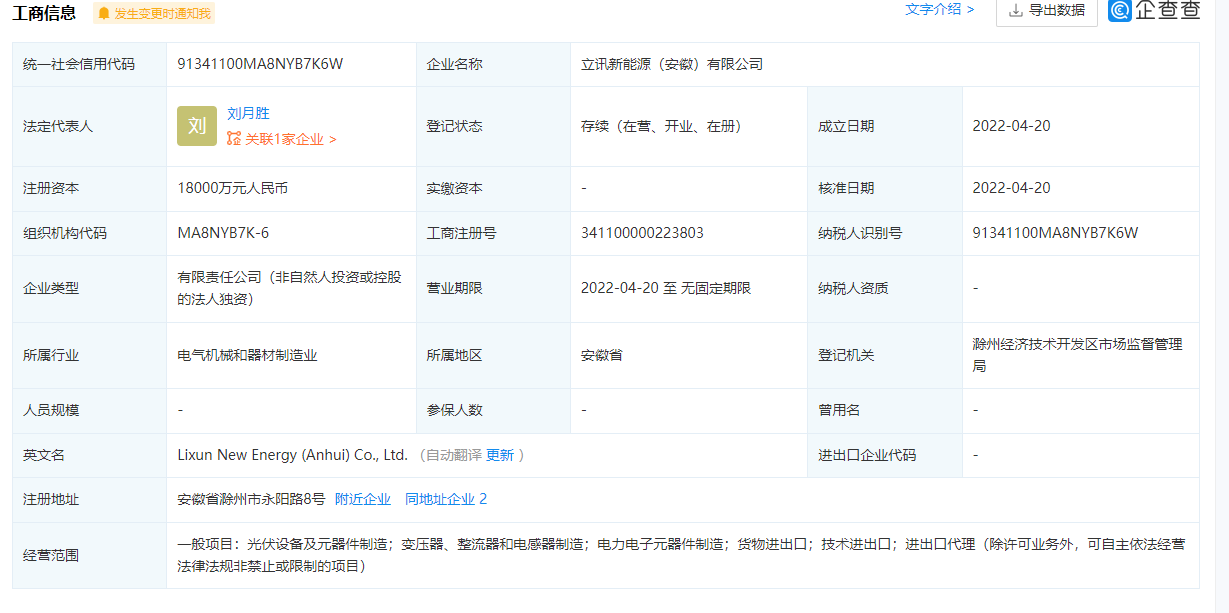The image size is (1229, 613).
Task: Click the 刘 avatar badge
Action: click(197, 126)
